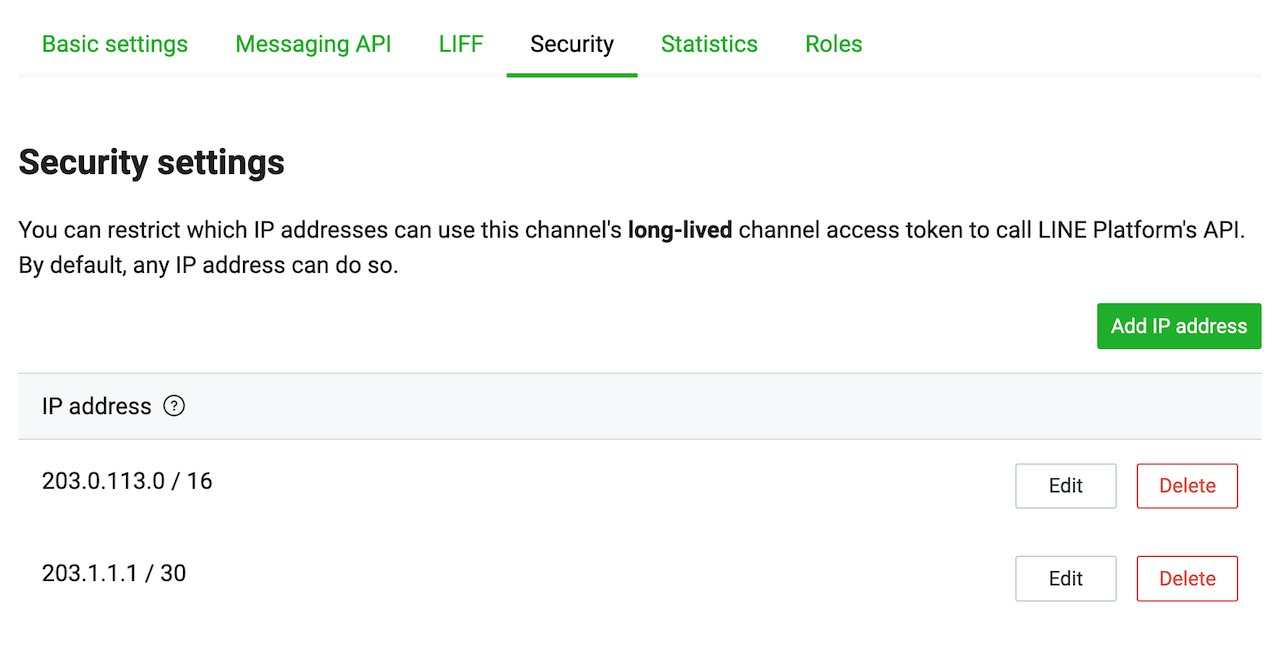The width and height of the screenshot is (1280, 650).
Task: Edit the 203.0.113.0 / 16 entry
Action: point(1066,486)
